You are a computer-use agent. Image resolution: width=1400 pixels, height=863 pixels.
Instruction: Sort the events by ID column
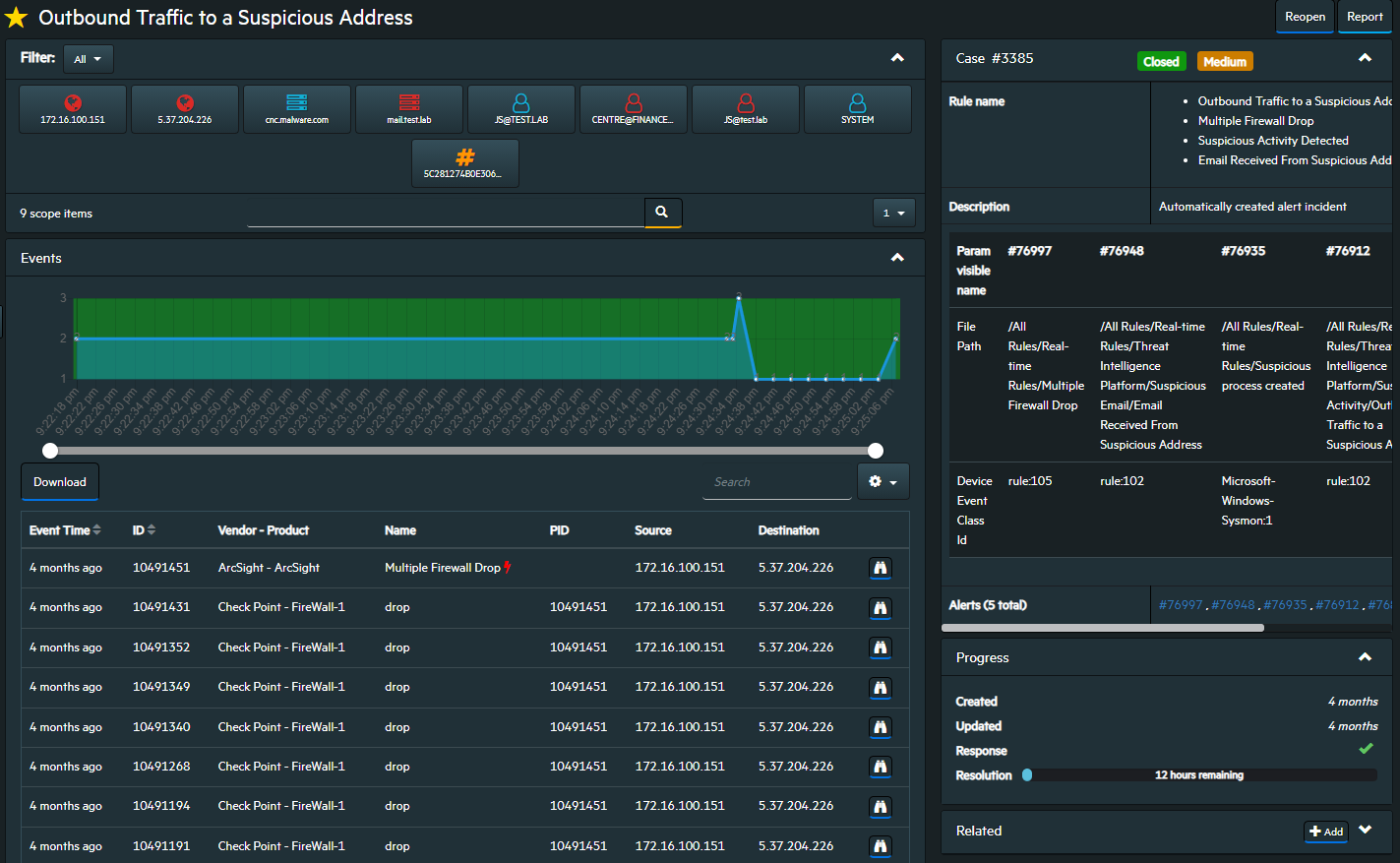[144, 530]
